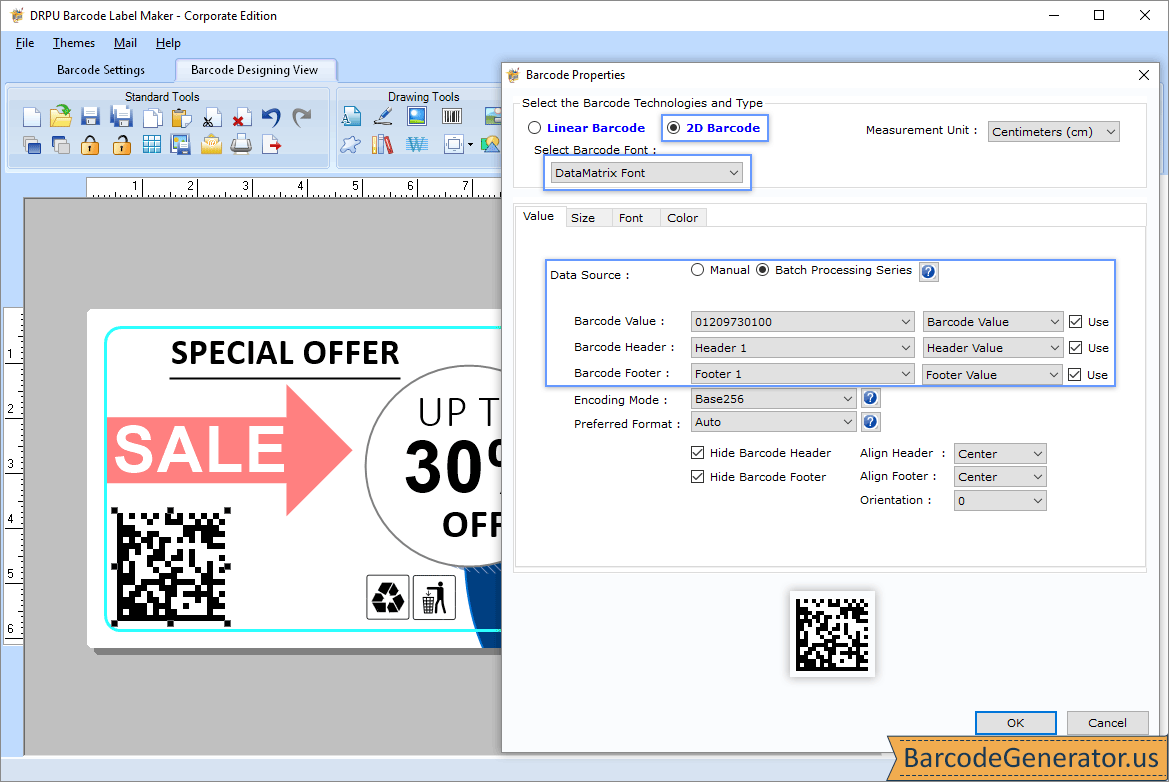Open the Orientation dropdown
The image size is (1169, 782).
click(1001, 501)
